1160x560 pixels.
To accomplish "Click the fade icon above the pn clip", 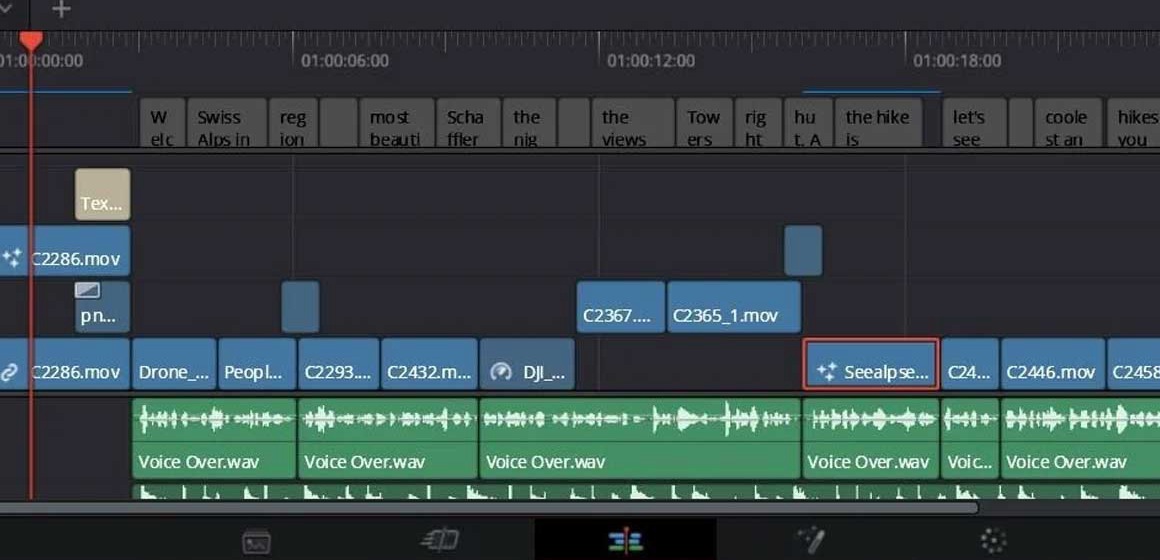I will 88,291.
